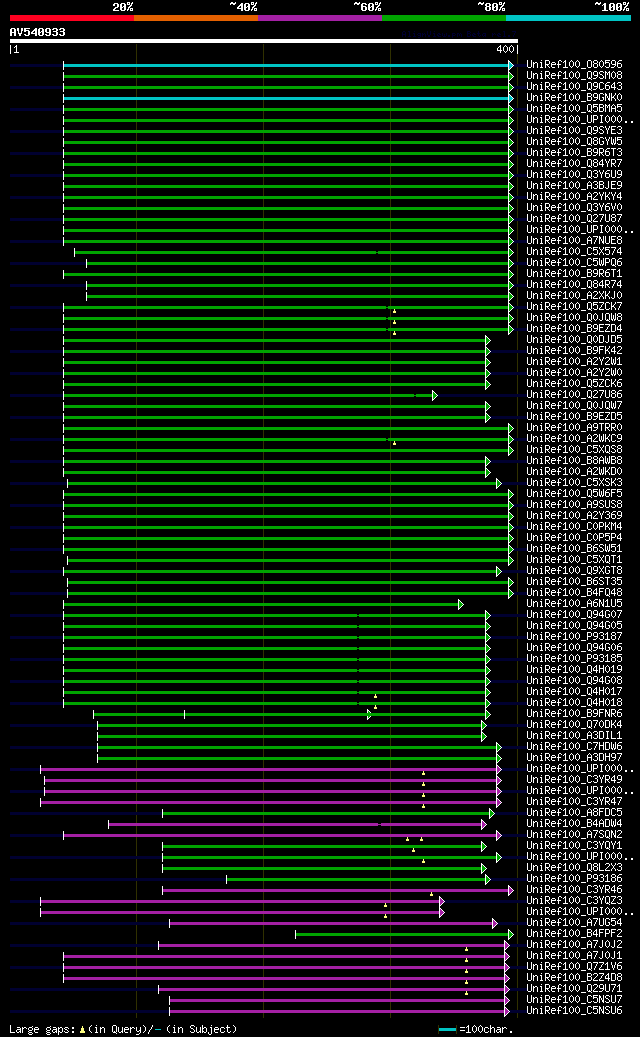Open the UniRef100_Q9SM08 hit label
Image resolution: width=640 pixels, height=1037 pixels.
(x=574, y=76)
